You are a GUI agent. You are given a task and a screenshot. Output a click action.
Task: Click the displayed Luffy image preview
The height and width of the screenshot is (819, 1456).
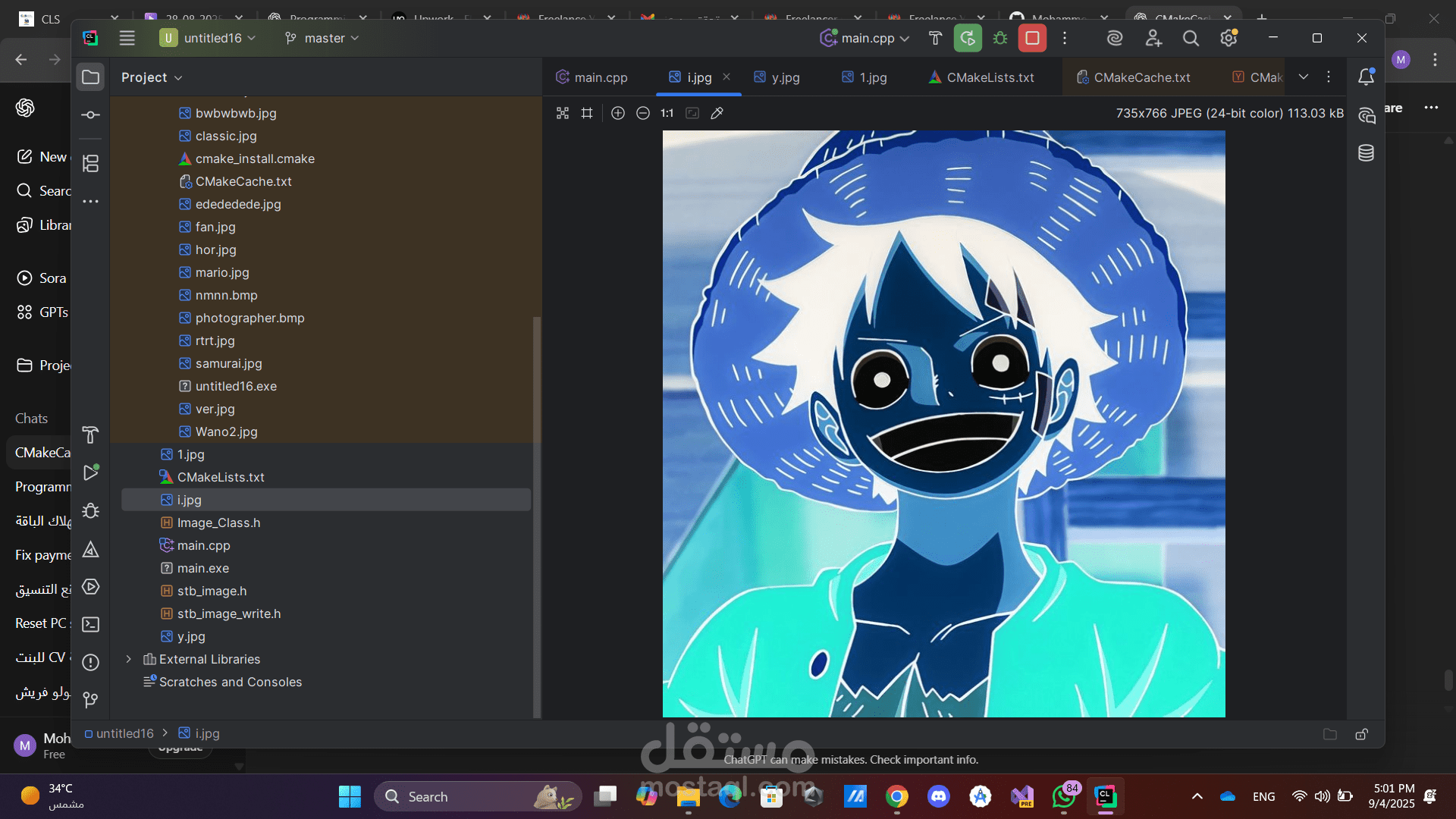943,424
